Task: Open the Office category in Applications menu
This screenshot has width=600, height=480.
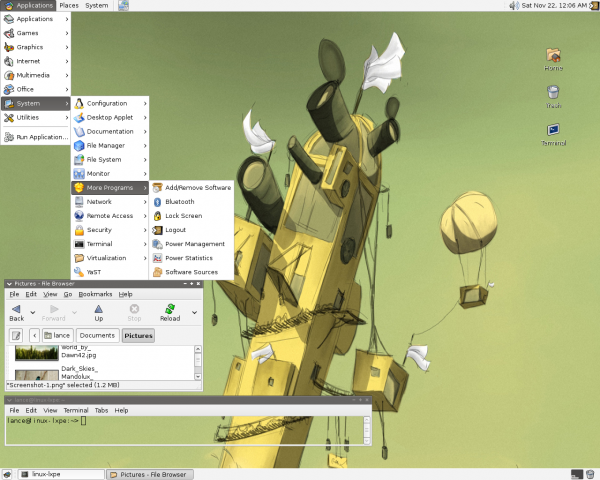Action: [36, 89]
